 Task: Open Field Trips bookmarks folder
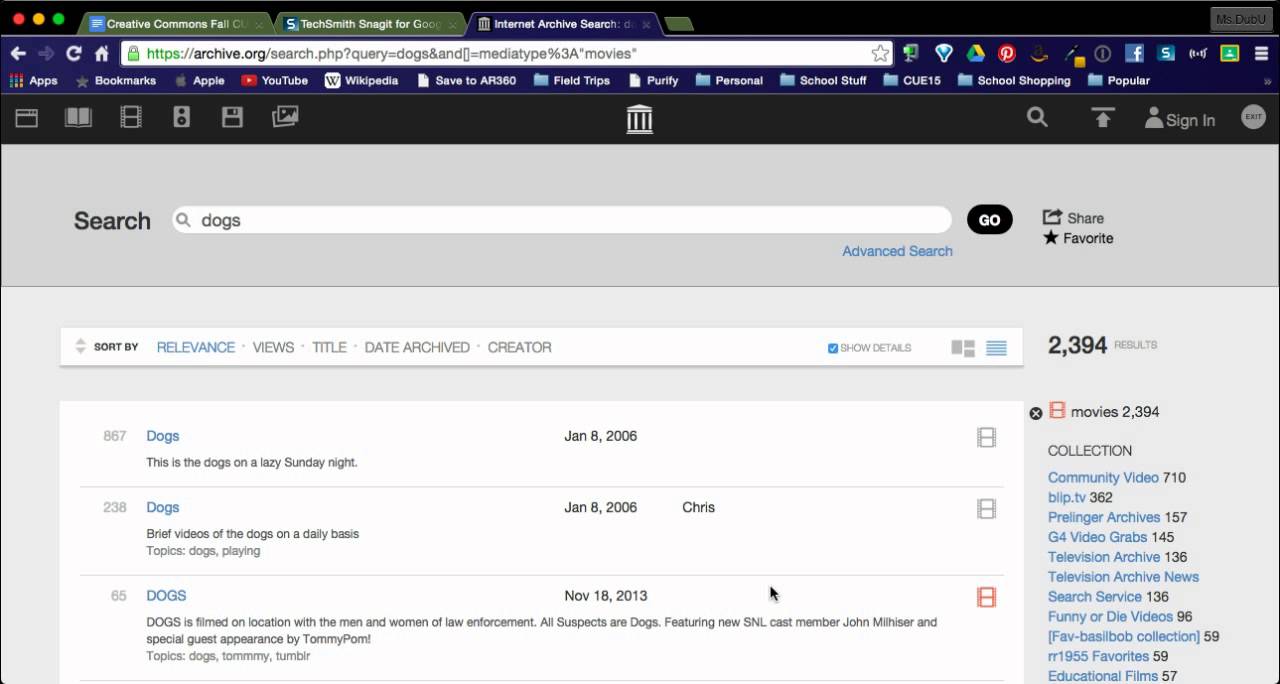click(x=571, y=80)
